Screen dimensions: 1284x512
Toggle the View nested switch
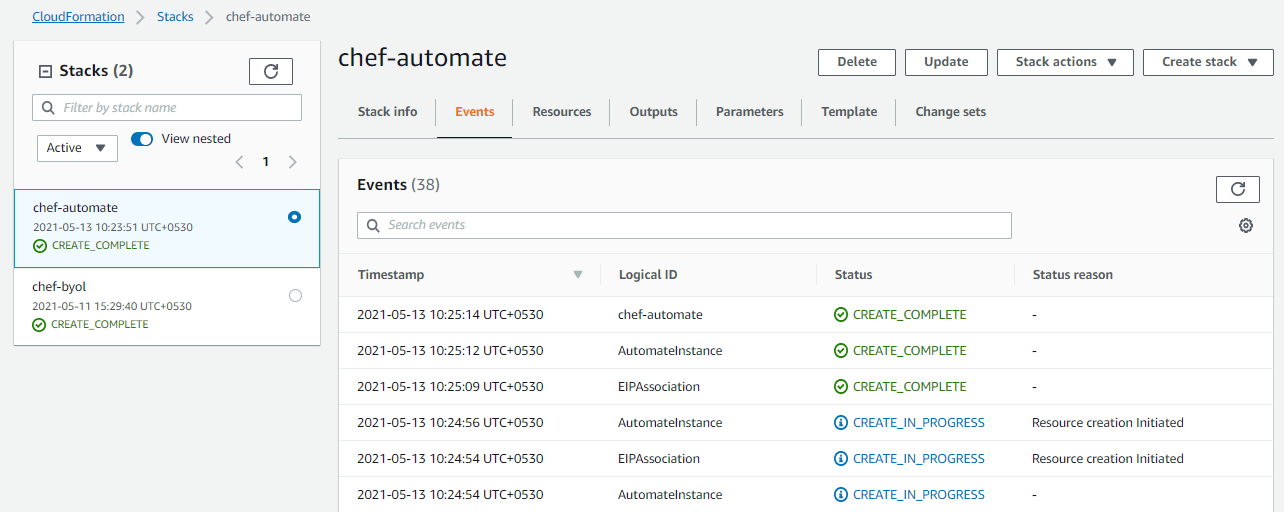tap(142, 139)
